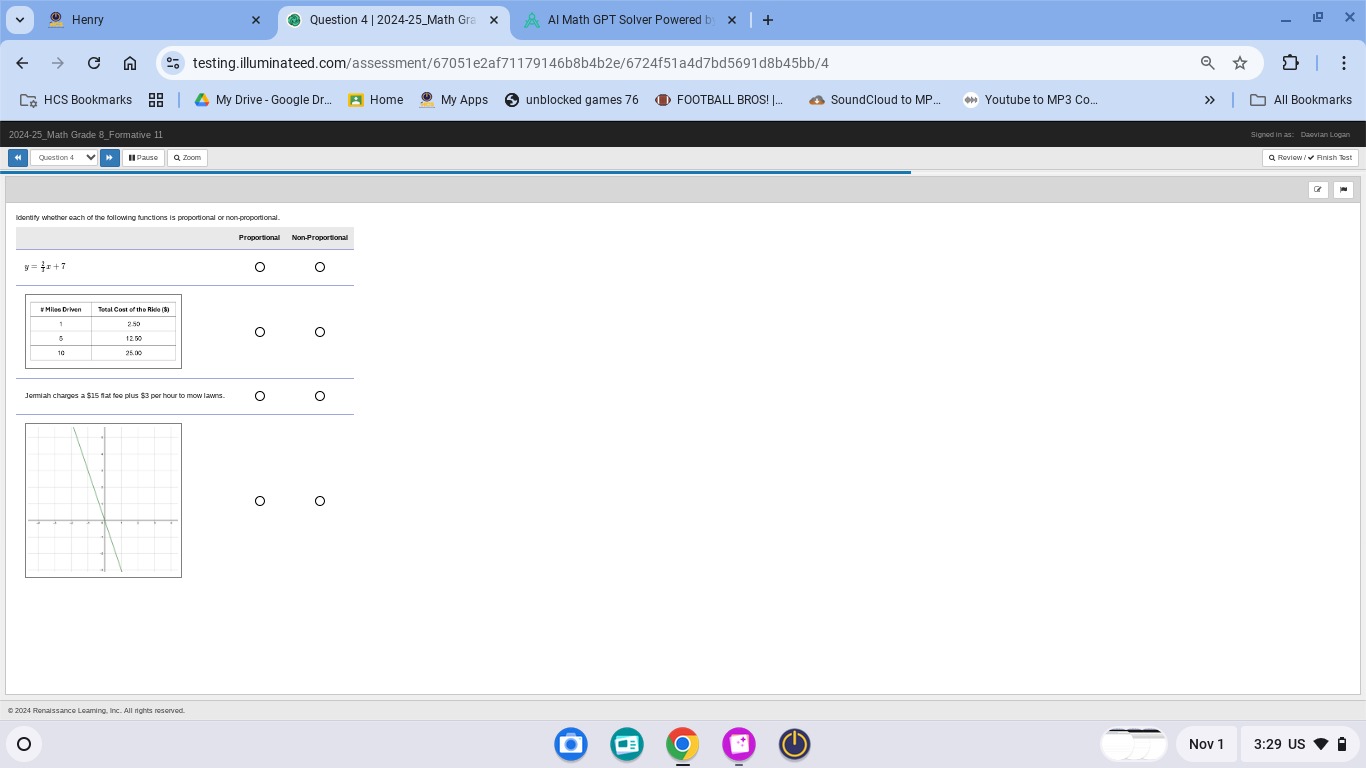This screenshot has height=768, width=1366.
Task: Pause the assessment
Action: pyautogui.click(x=143, y=158)
